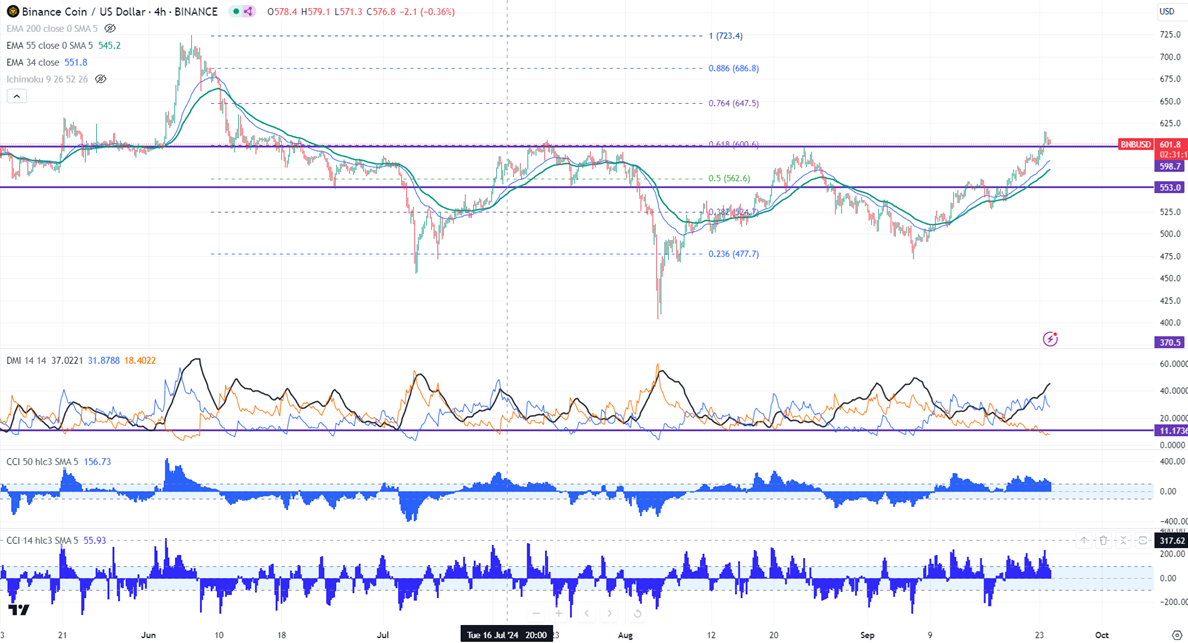Open the USD currency selector

pos(1167,11)
